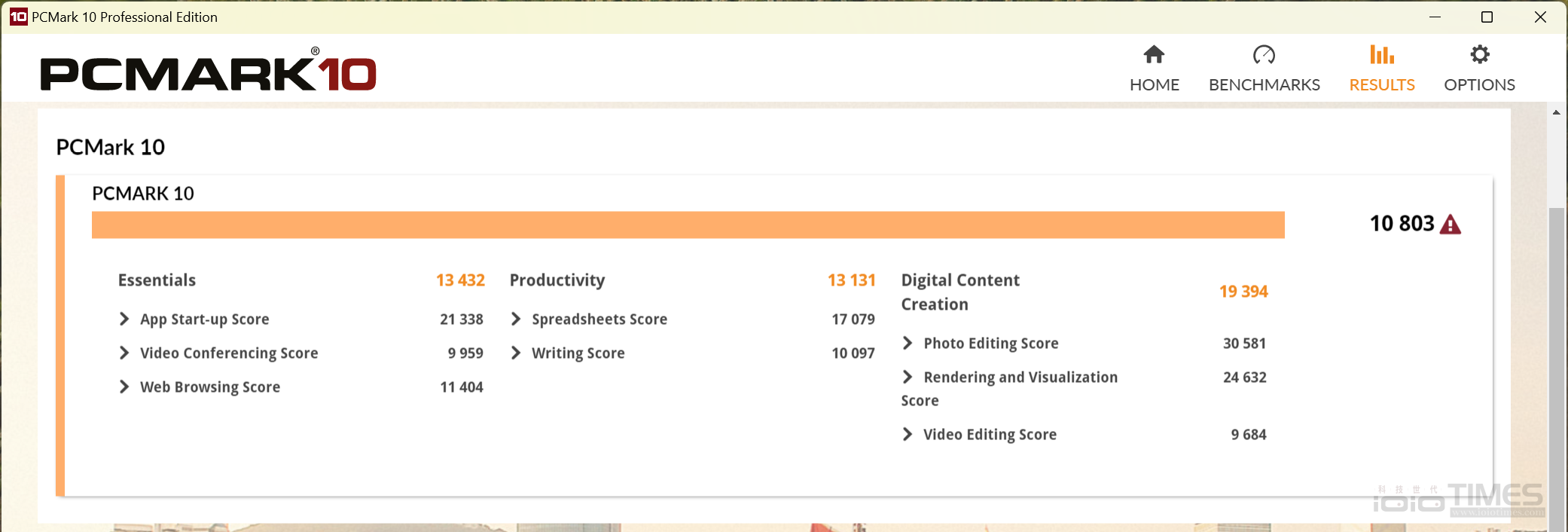Expand the Video Editing Score chevron
Viewport: 1568px width, 532px height.
[x=908, y=435]
